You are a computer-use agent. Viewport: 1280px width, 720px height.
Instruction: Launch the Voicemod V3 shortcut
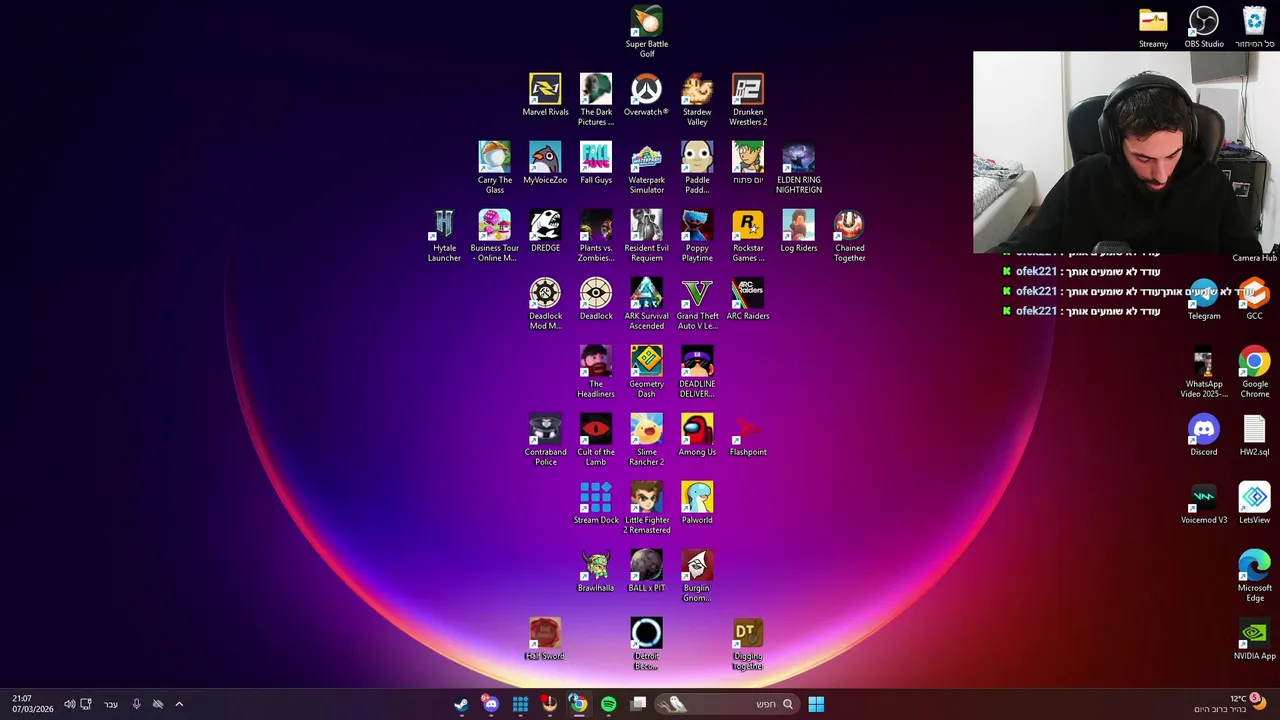tap(1204, 503)
